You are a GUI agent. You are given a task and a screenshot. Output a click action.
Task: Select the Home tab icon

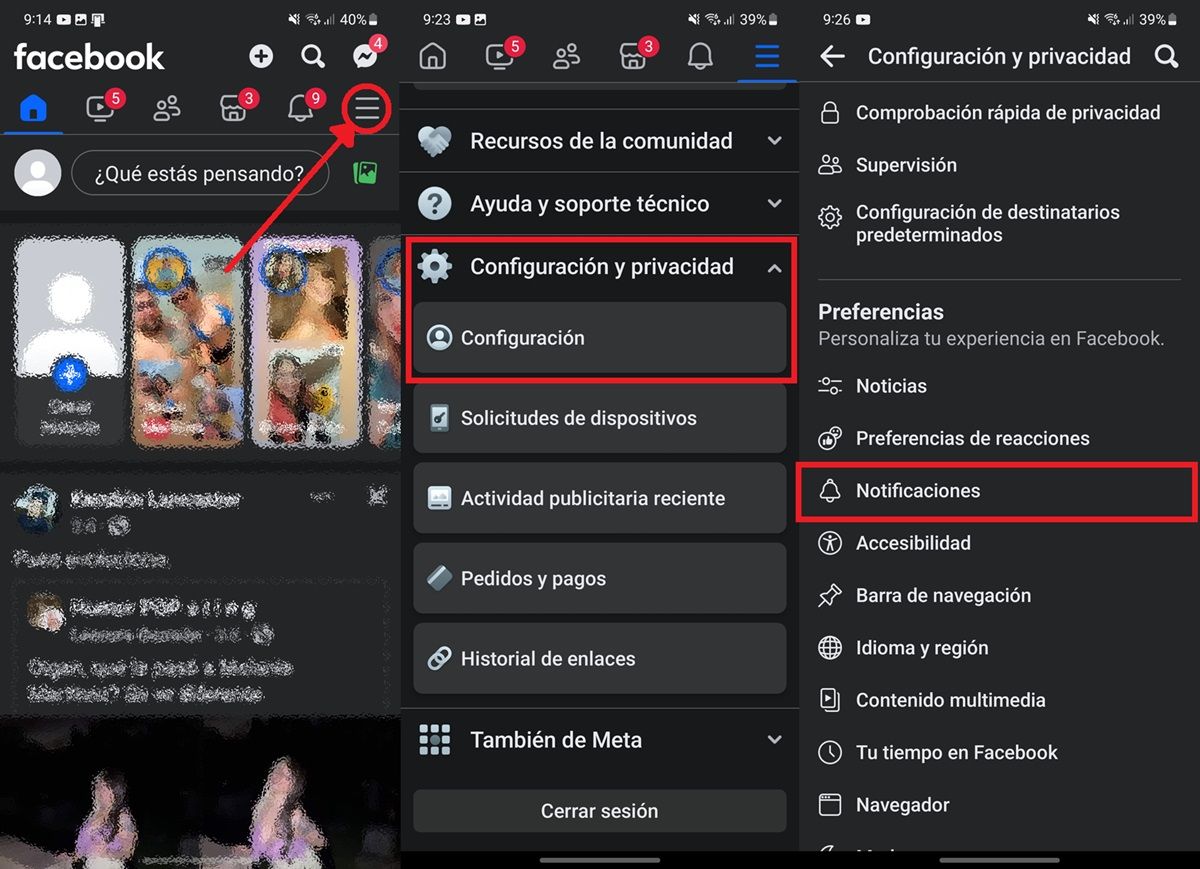click(32, 108)
